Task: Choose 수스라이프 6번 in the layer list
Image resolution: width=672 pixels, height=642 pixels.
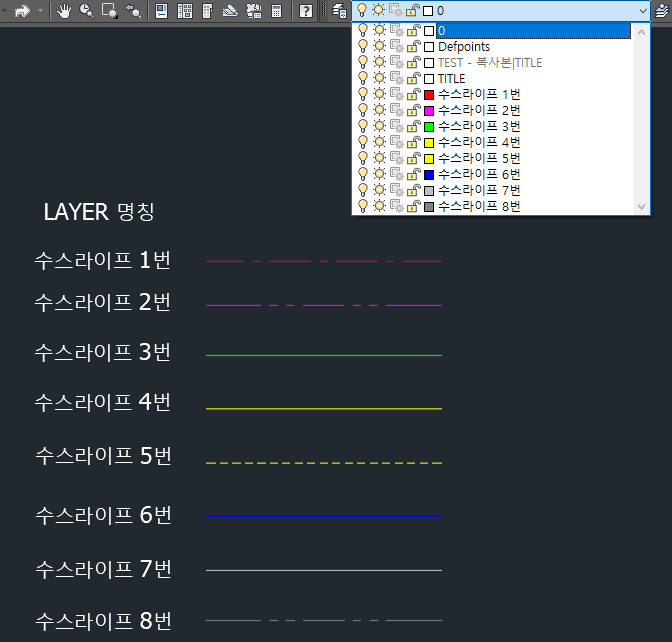Action: (x=479, y=174)
